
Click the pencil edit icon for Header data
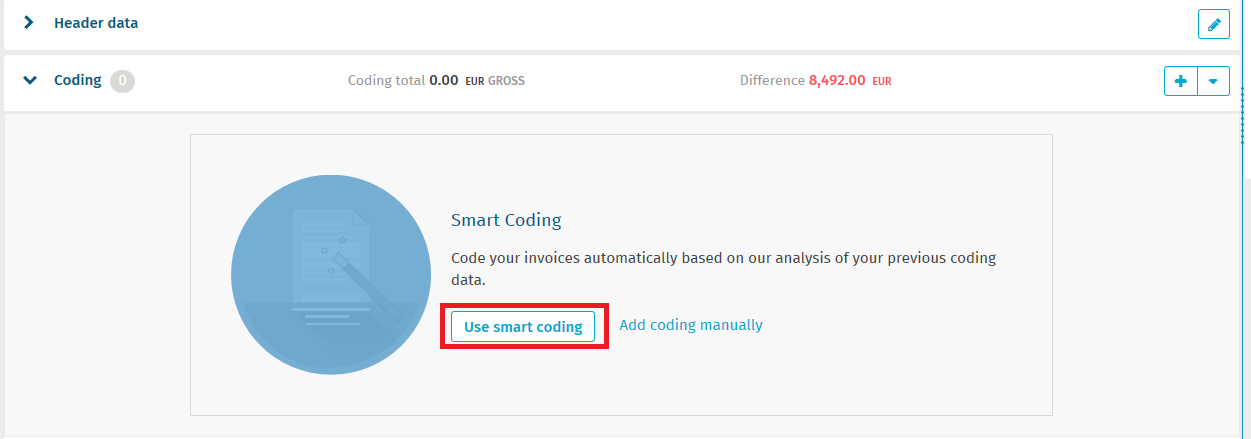click(1213, 23)
